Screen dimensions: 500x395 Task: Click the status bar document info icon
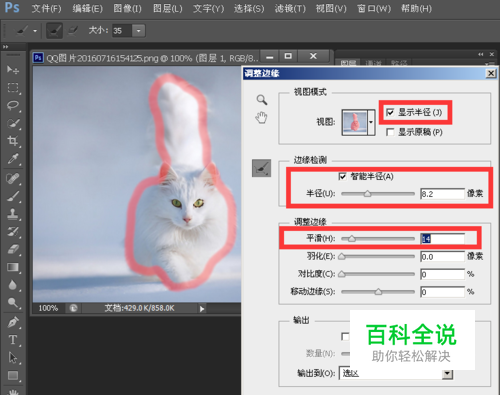tap(73, 308)
